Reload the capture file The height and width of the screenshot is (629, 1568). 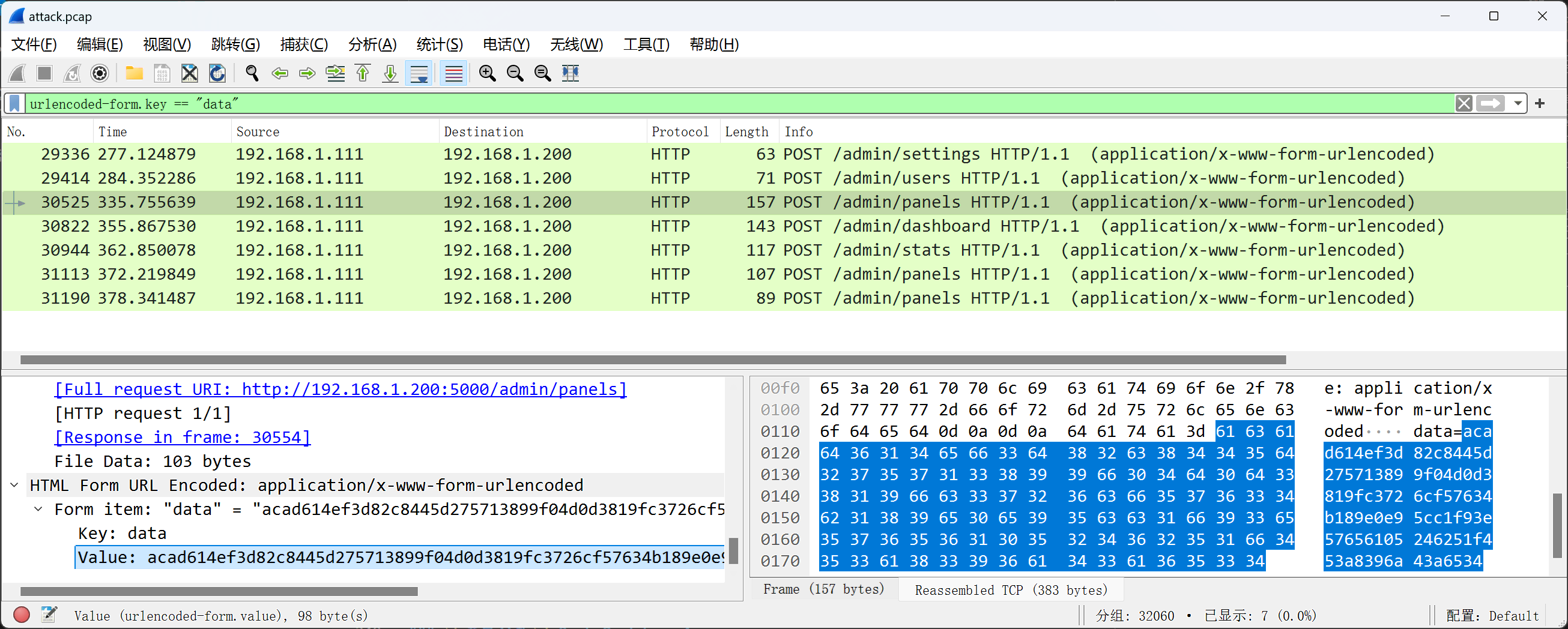[x=217, y=74]
